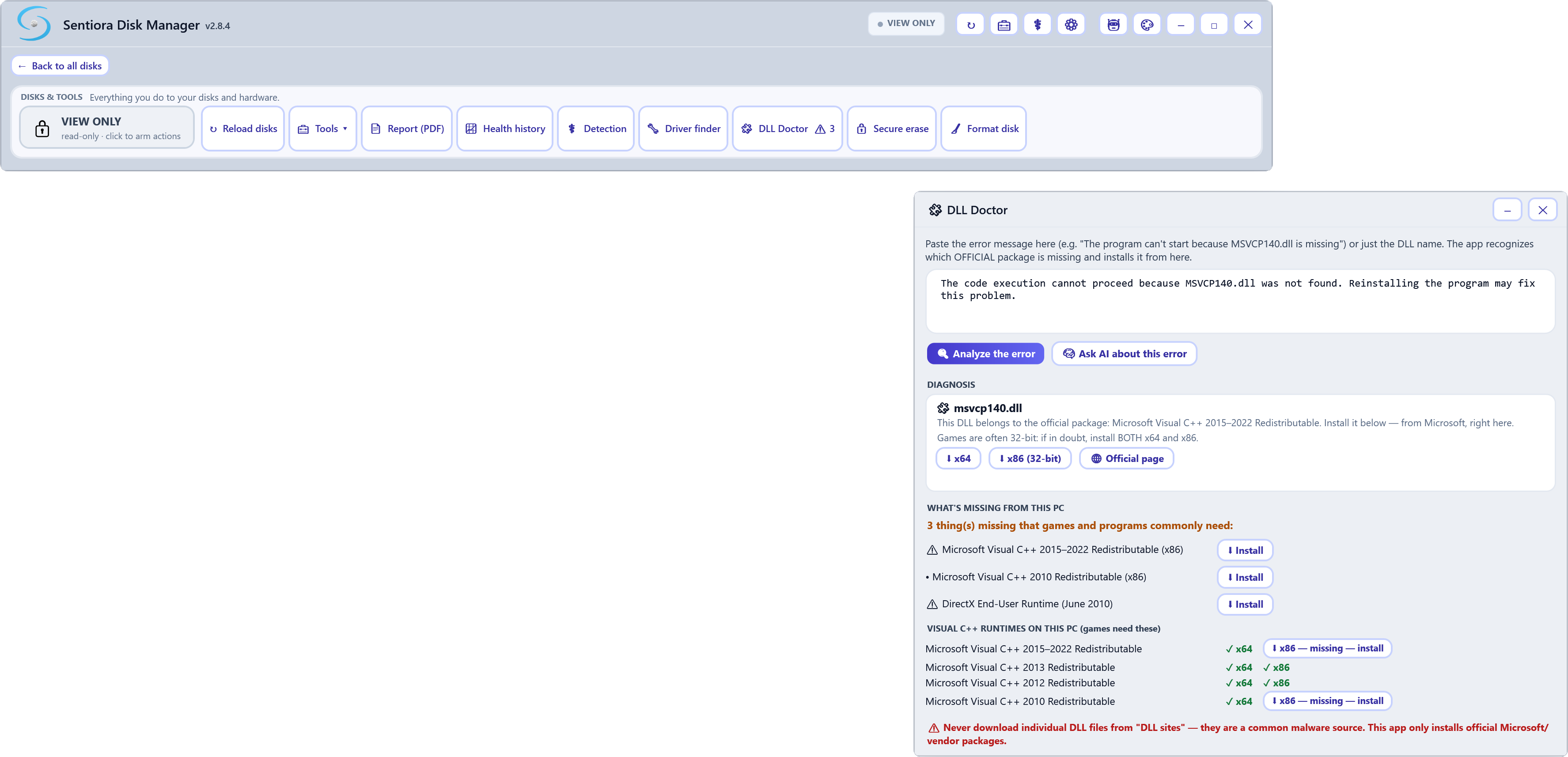Open Health history
1568x757 pixels.
(504, 129)
